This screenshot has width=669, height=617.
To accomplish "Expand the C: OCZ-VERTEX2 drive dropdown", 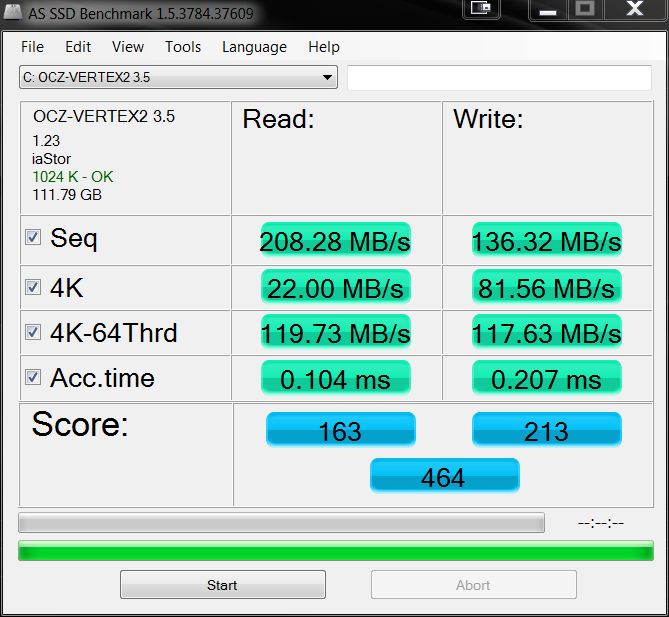I will (x=178, y=77).
